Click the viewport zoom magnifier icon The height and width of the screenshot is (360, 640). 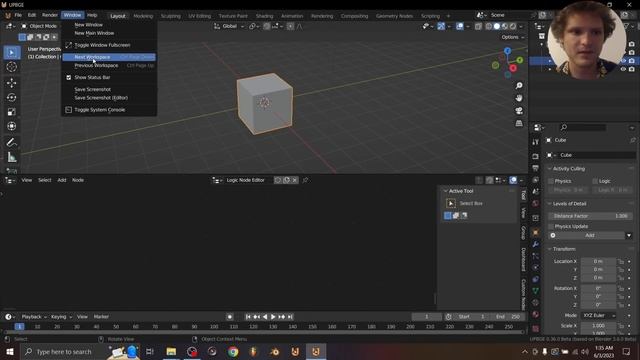[519, 85]
